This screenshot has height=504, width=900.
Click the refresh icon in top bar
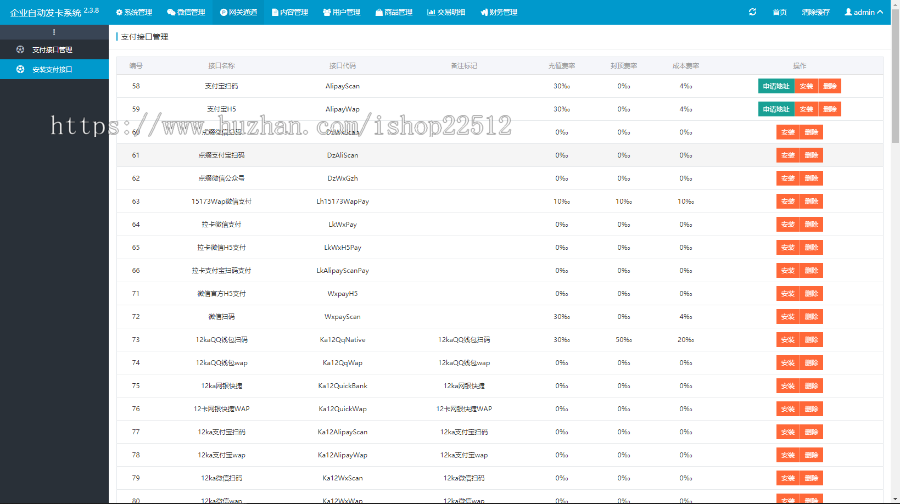752,12
